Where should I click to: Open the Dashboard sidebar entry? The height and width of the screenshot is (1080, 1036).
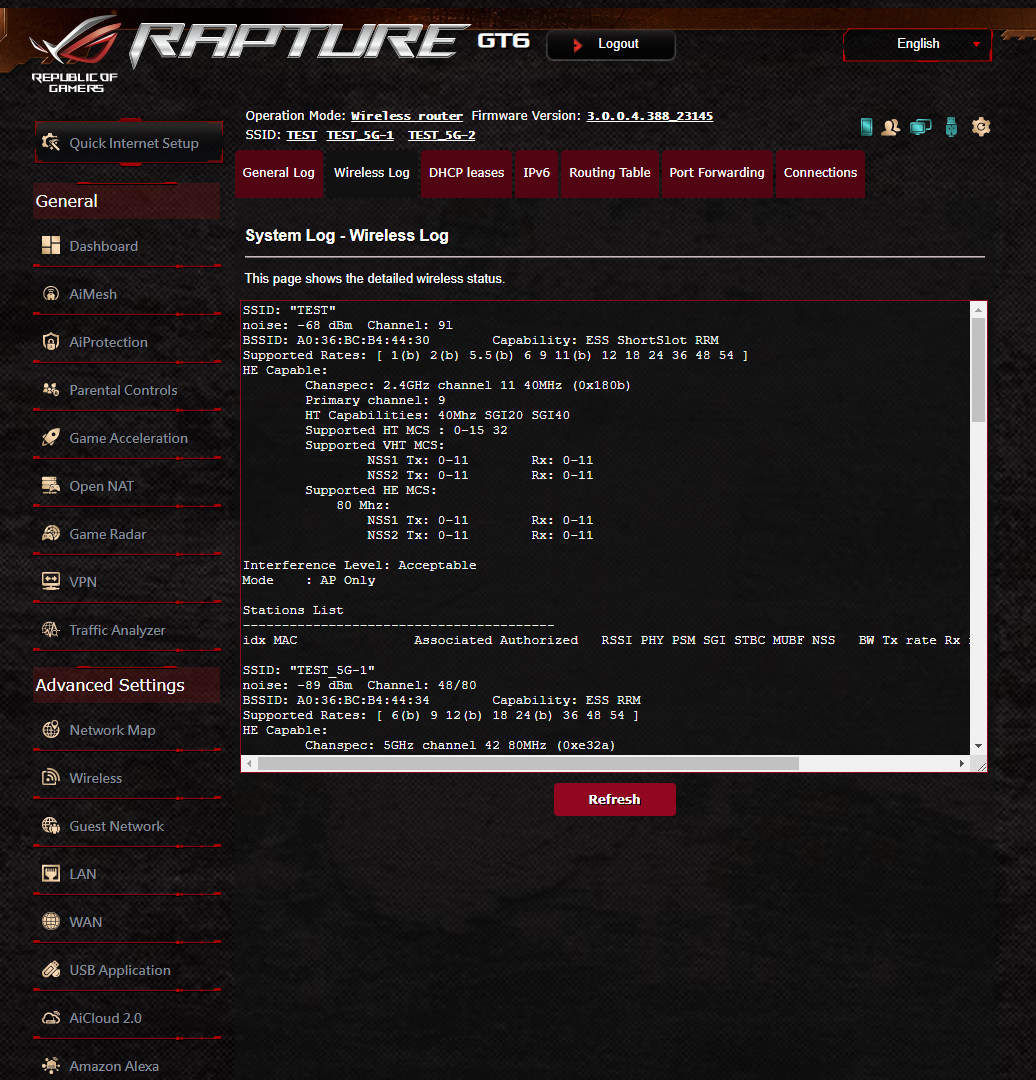point(106,245)
